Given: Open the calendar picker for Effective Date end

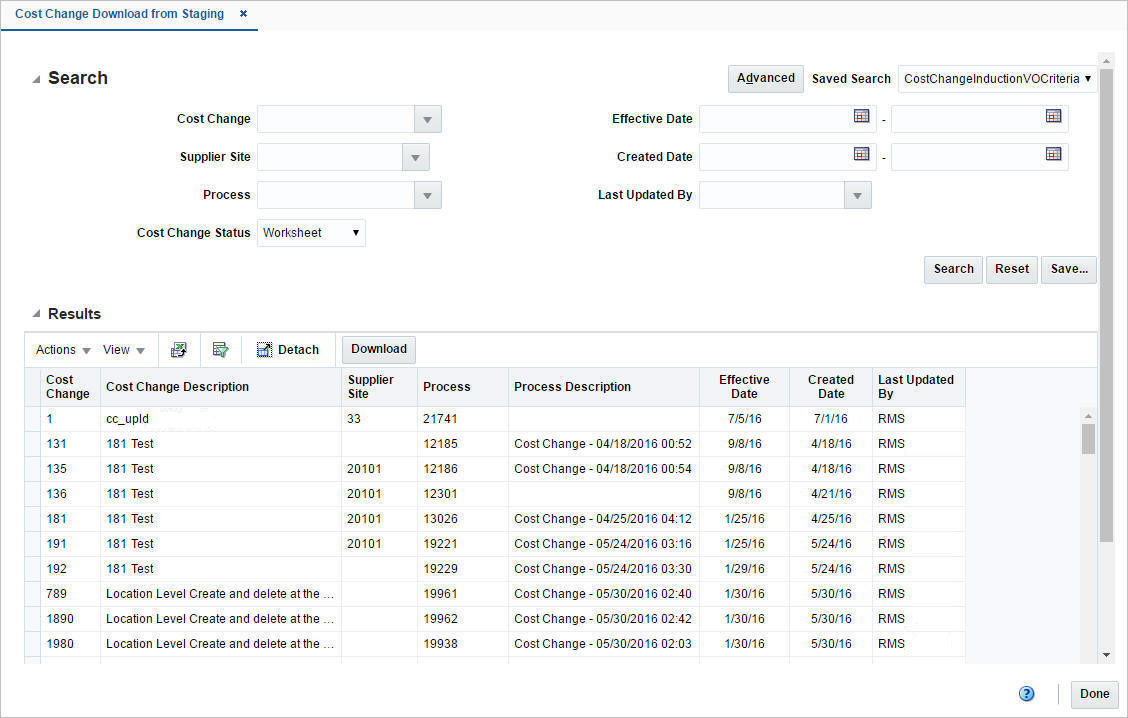Looking at the screenshot, I should [x=1053, y=117].
